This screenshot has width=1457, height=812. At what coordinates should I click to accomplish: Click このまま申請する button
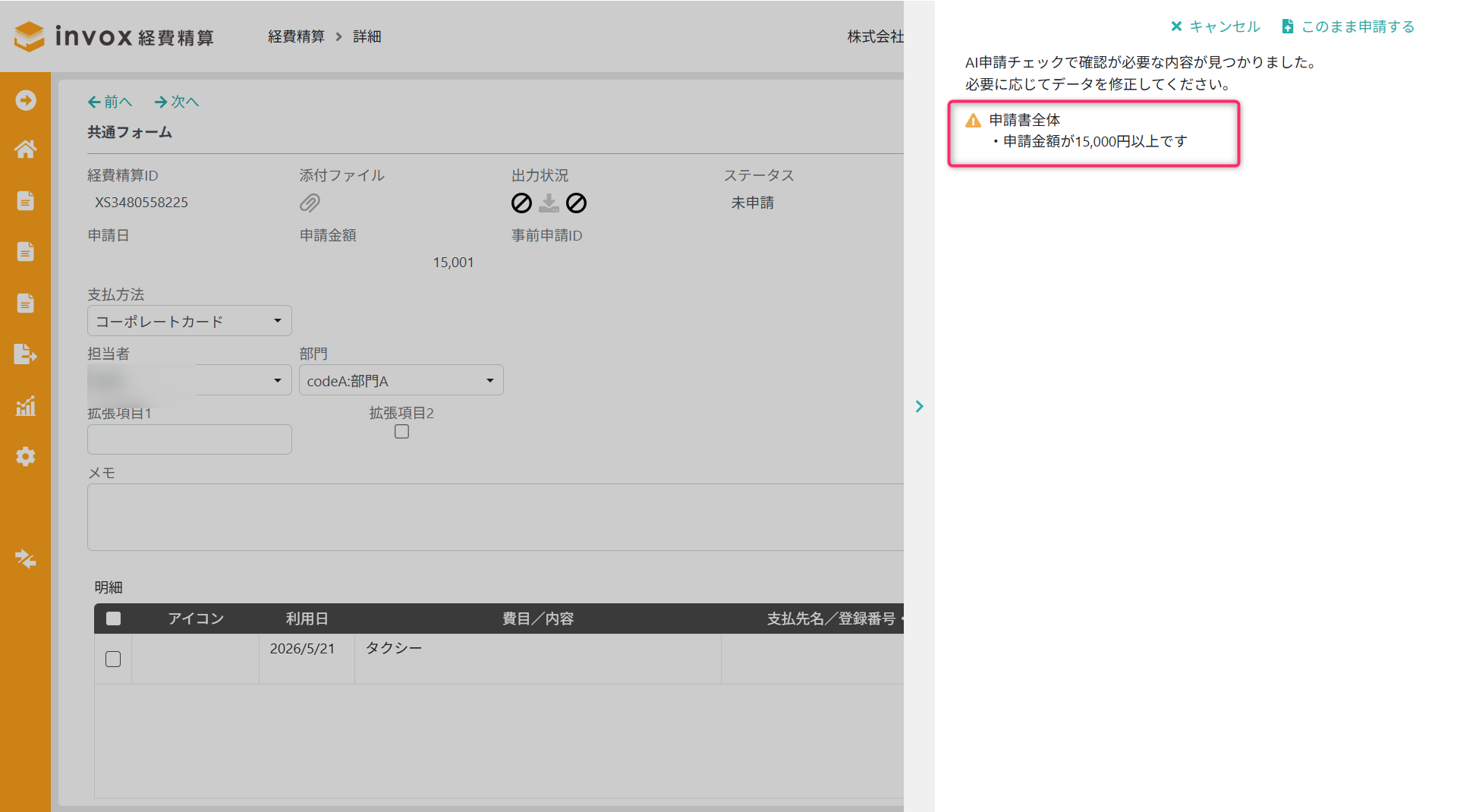pos(1348,27)
